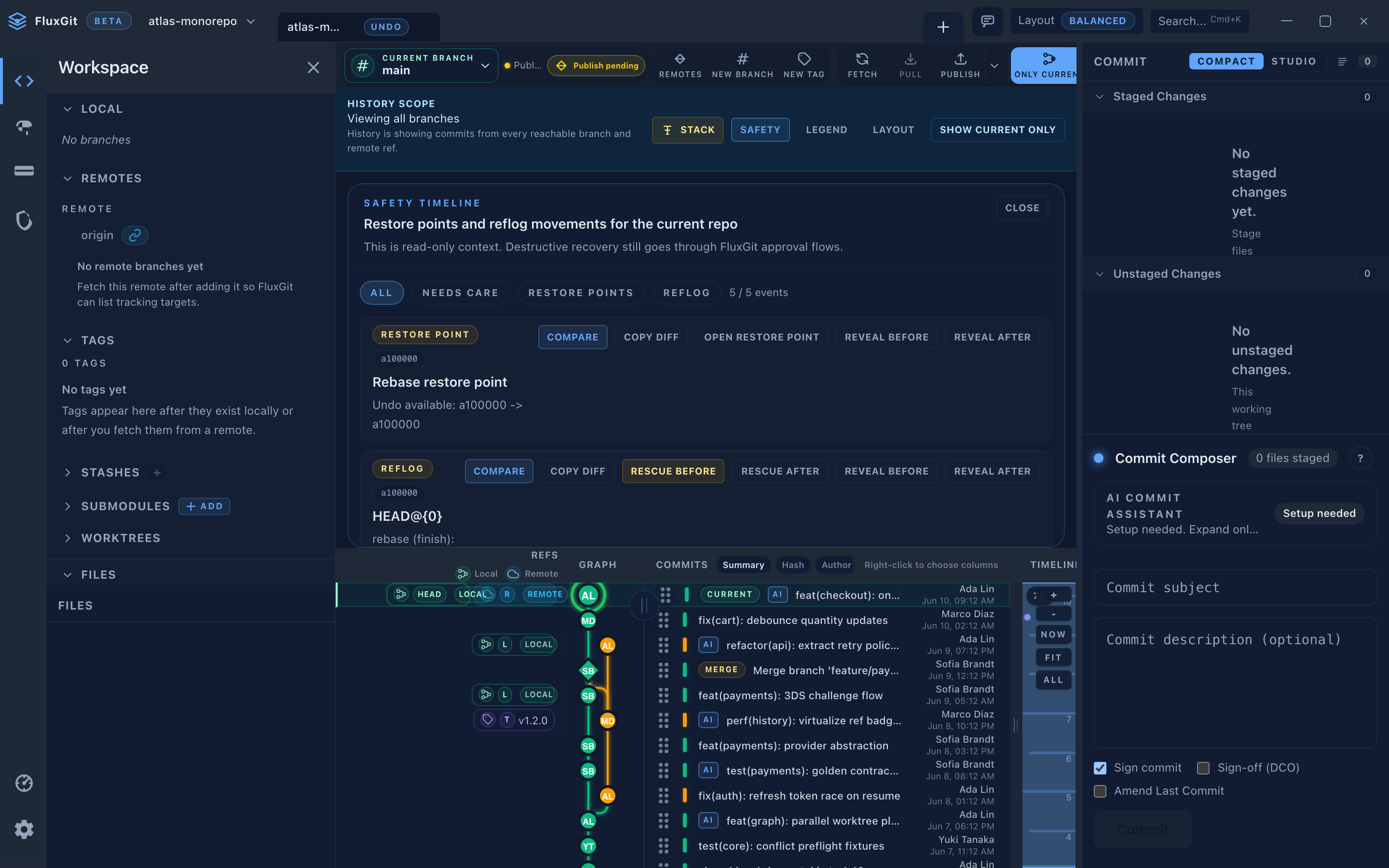Show the Hash column chip

point(793,565)
